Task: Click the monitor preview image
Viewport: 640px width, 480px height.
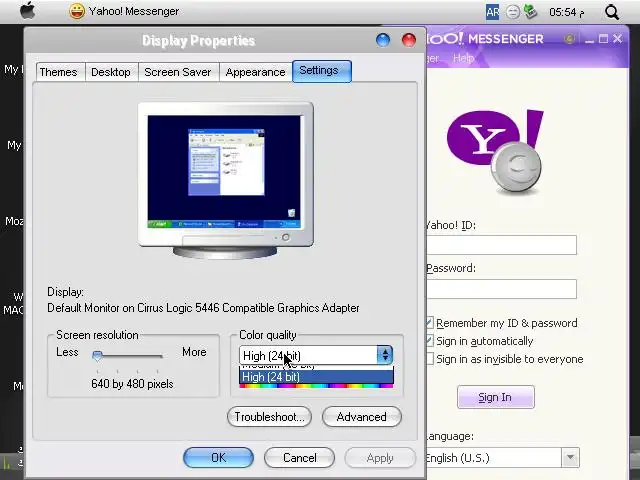Action: [x=226, y=180]
